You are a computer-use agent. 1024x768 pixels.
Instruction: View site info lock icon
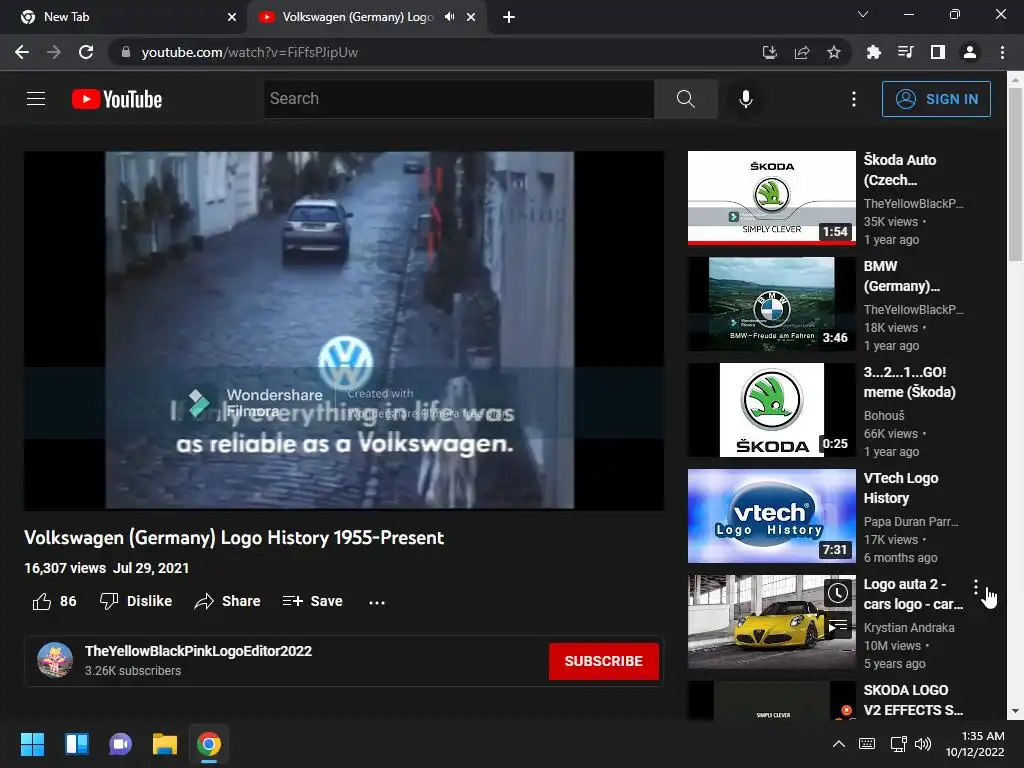[126, 52]
